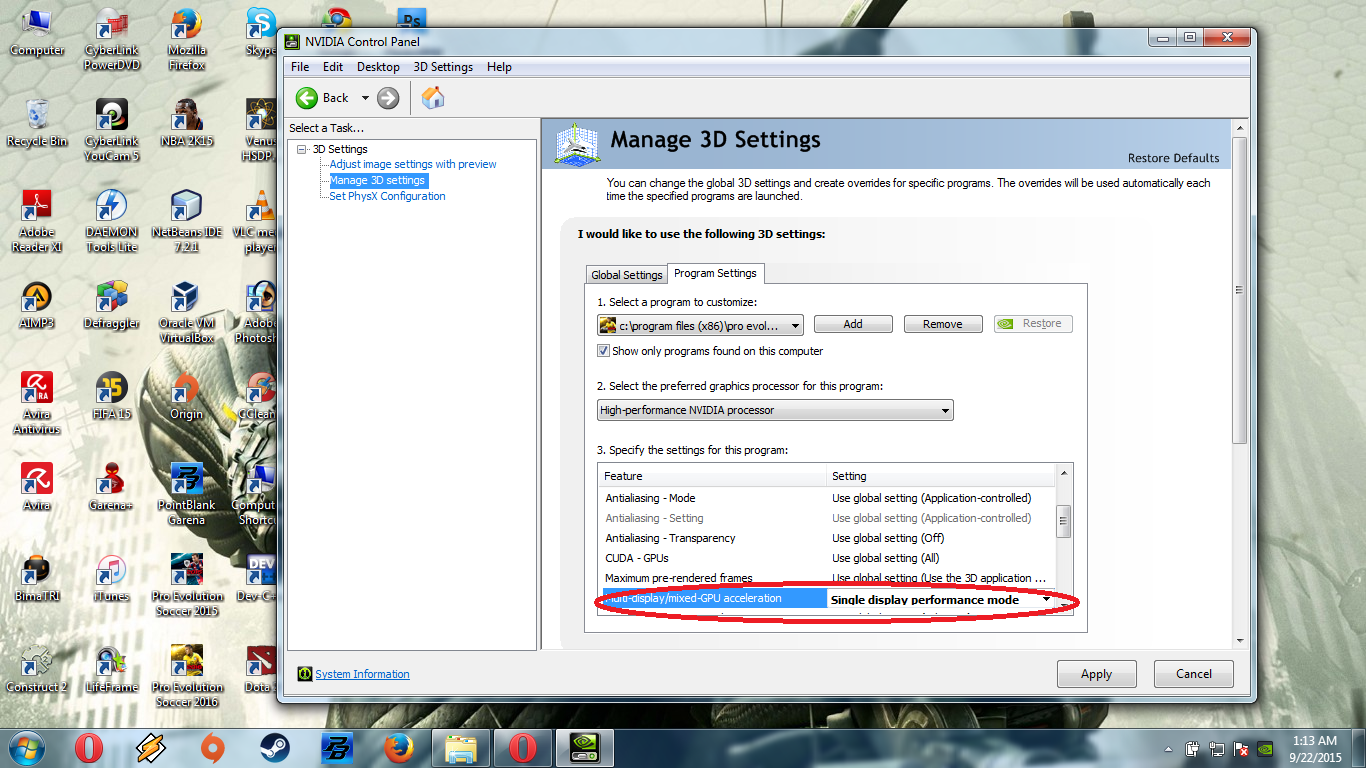
Task: Launch AIMP3 desktop icon
Action: [x=37, y=305]
